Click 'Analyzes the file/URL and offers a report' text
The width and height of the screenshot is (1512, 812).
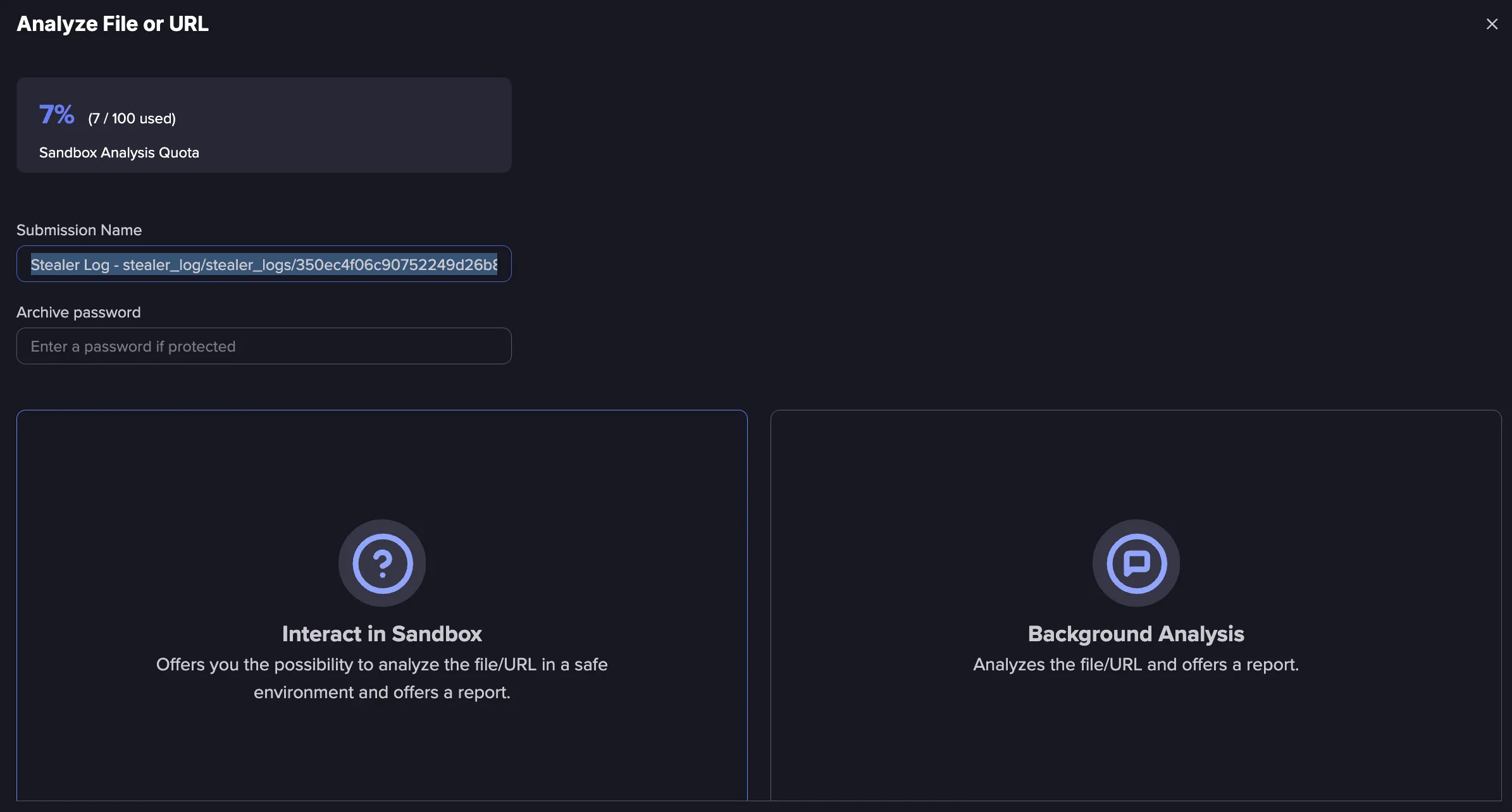pos(1136,665)
